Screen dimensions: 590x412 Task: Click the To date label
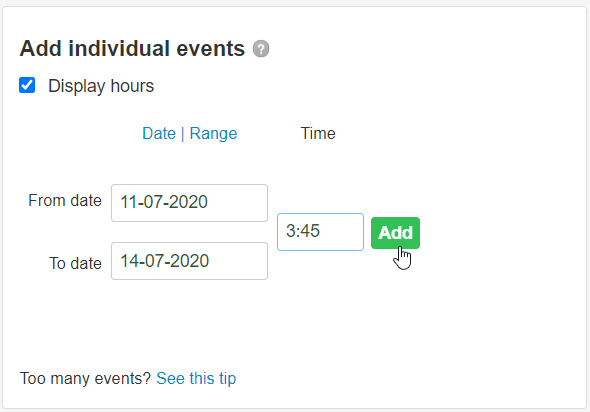point(75,263)
